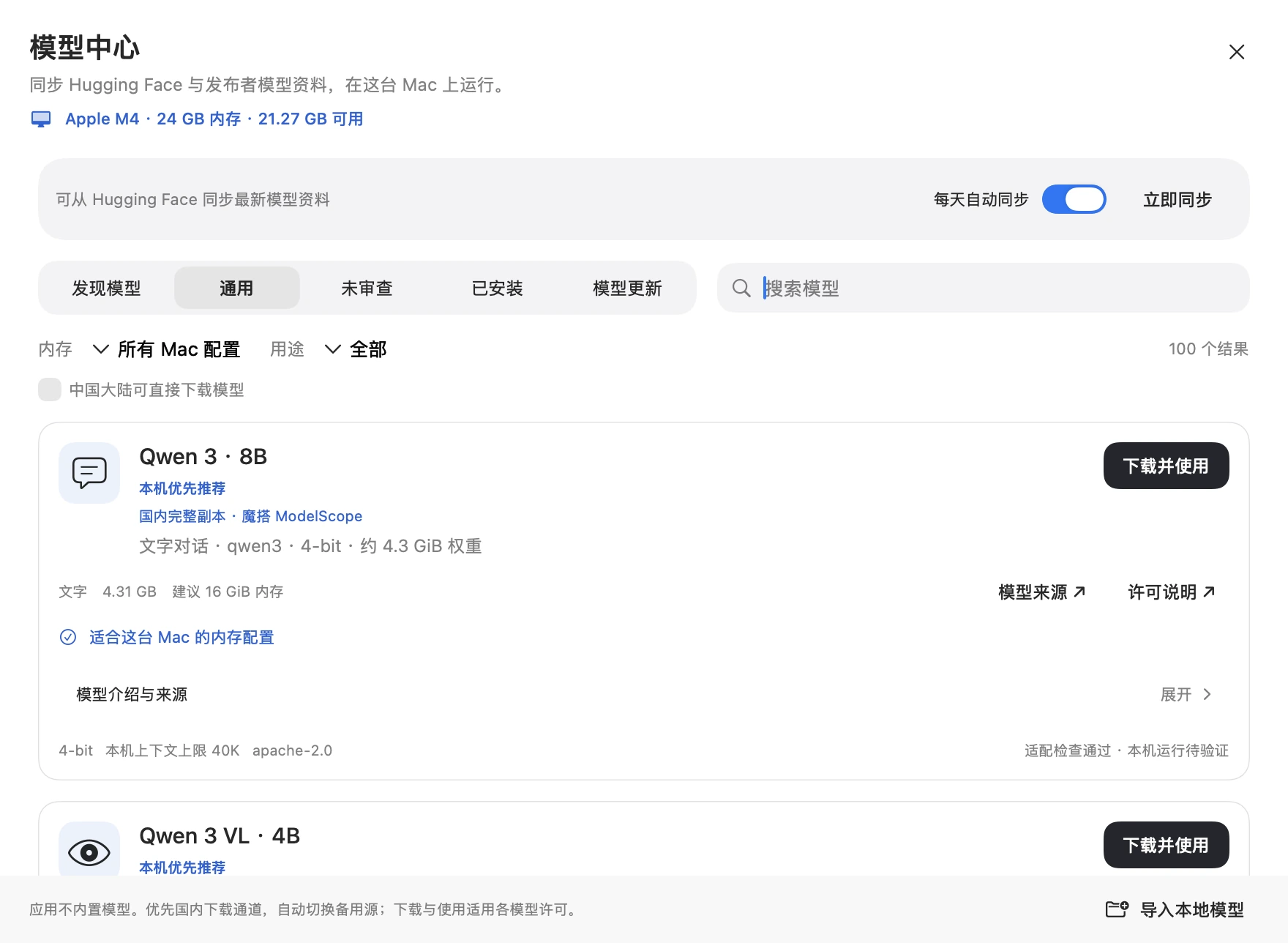Click the Apple M4 · 24 GB 内存 device info text

[x=214, y=119]
